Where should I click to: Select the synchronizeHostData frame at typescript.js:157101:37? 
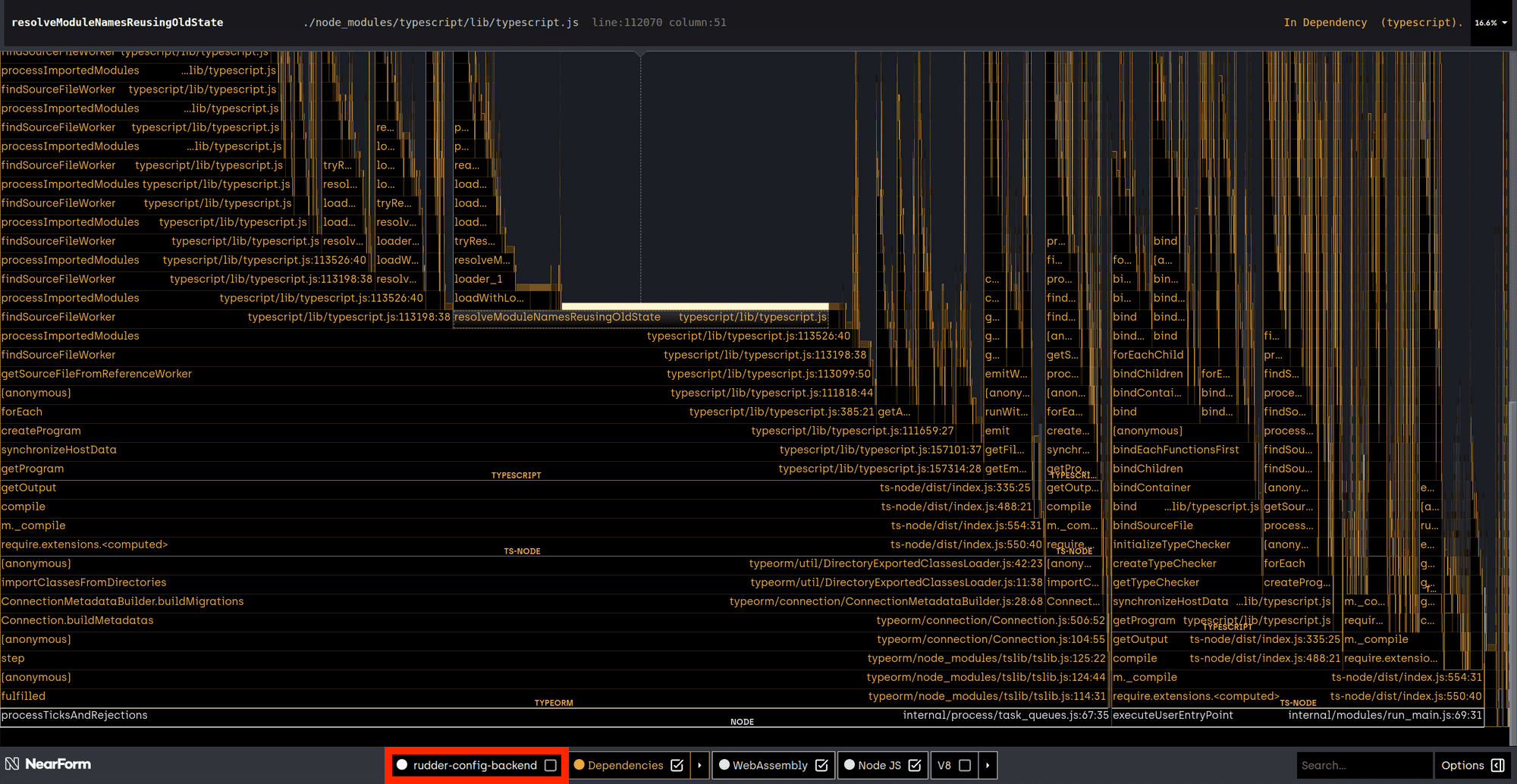click(492, 450)
